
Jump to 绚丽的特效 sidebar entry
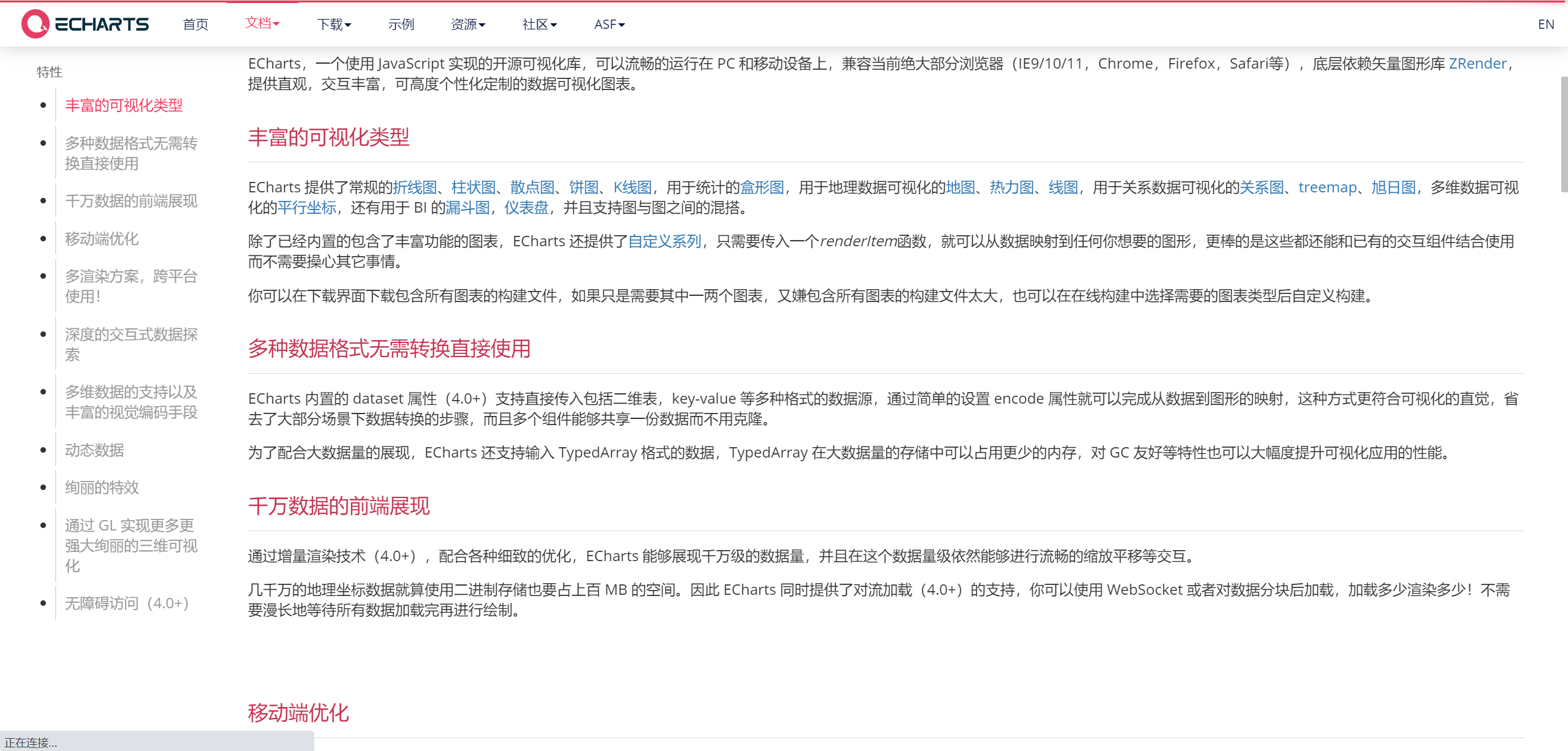tap(102, 488)
